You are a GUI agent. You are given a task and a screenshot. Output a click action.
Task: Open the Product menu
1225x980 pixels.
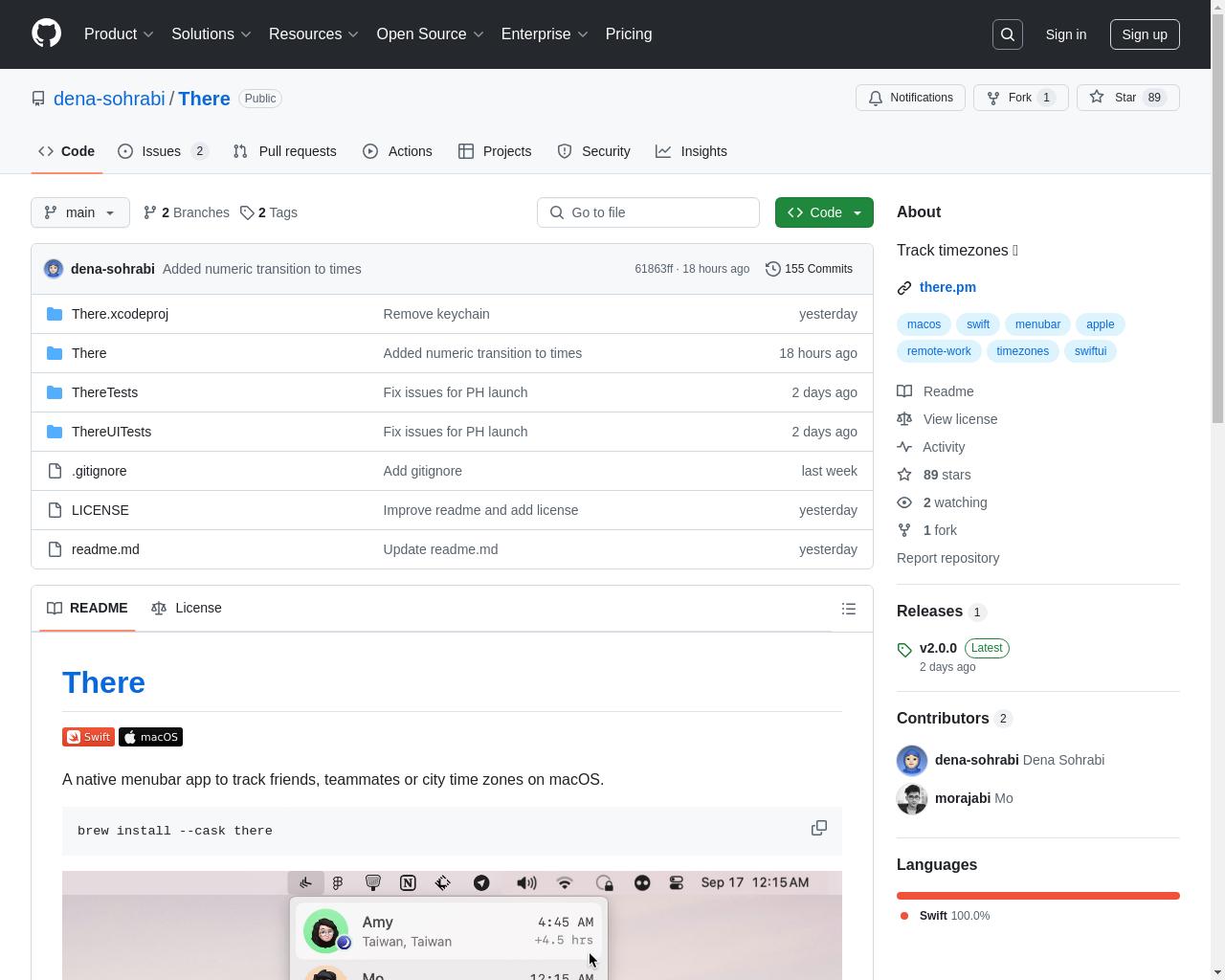tap(119, 34)
